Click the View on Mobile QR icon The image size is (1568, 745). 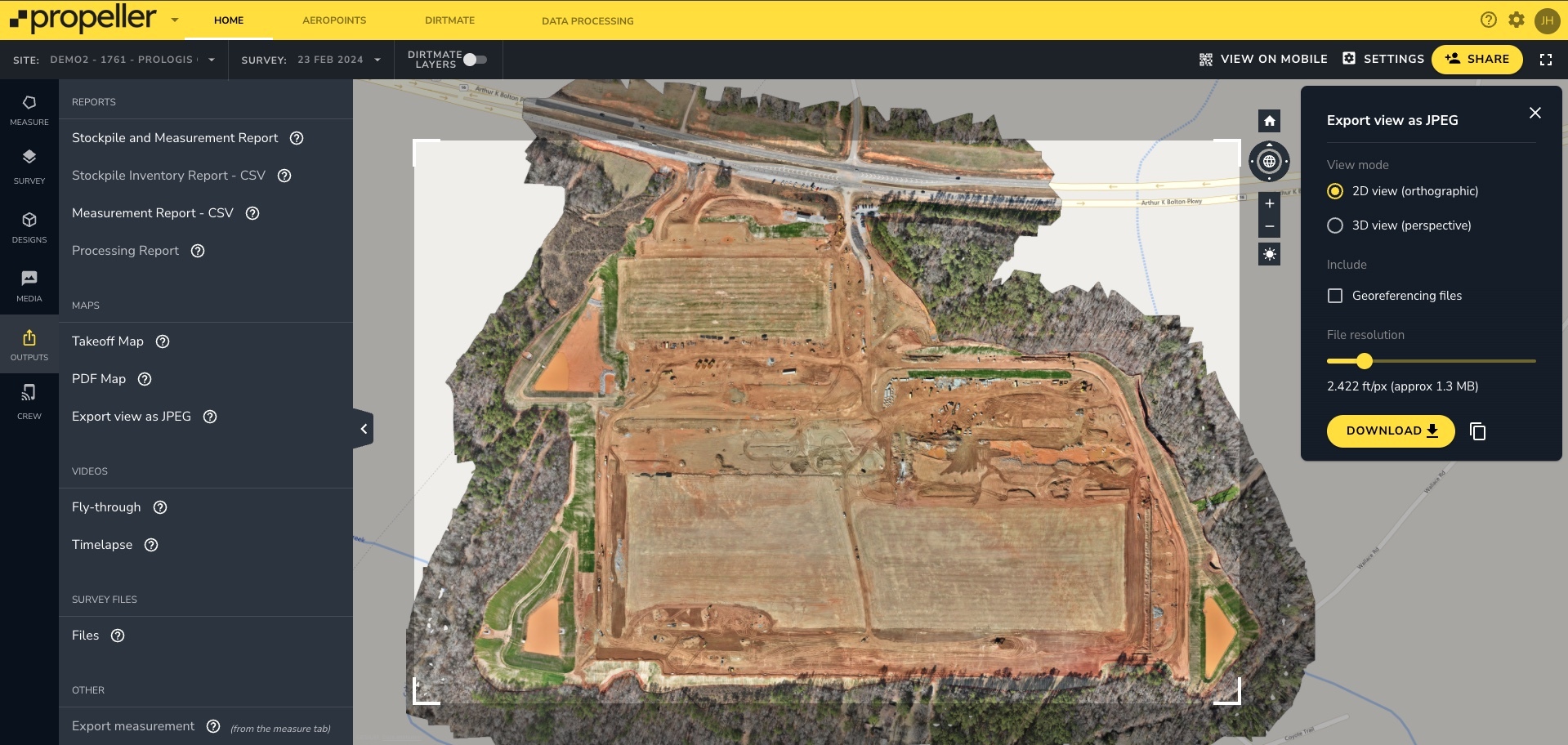(1204, 59)
